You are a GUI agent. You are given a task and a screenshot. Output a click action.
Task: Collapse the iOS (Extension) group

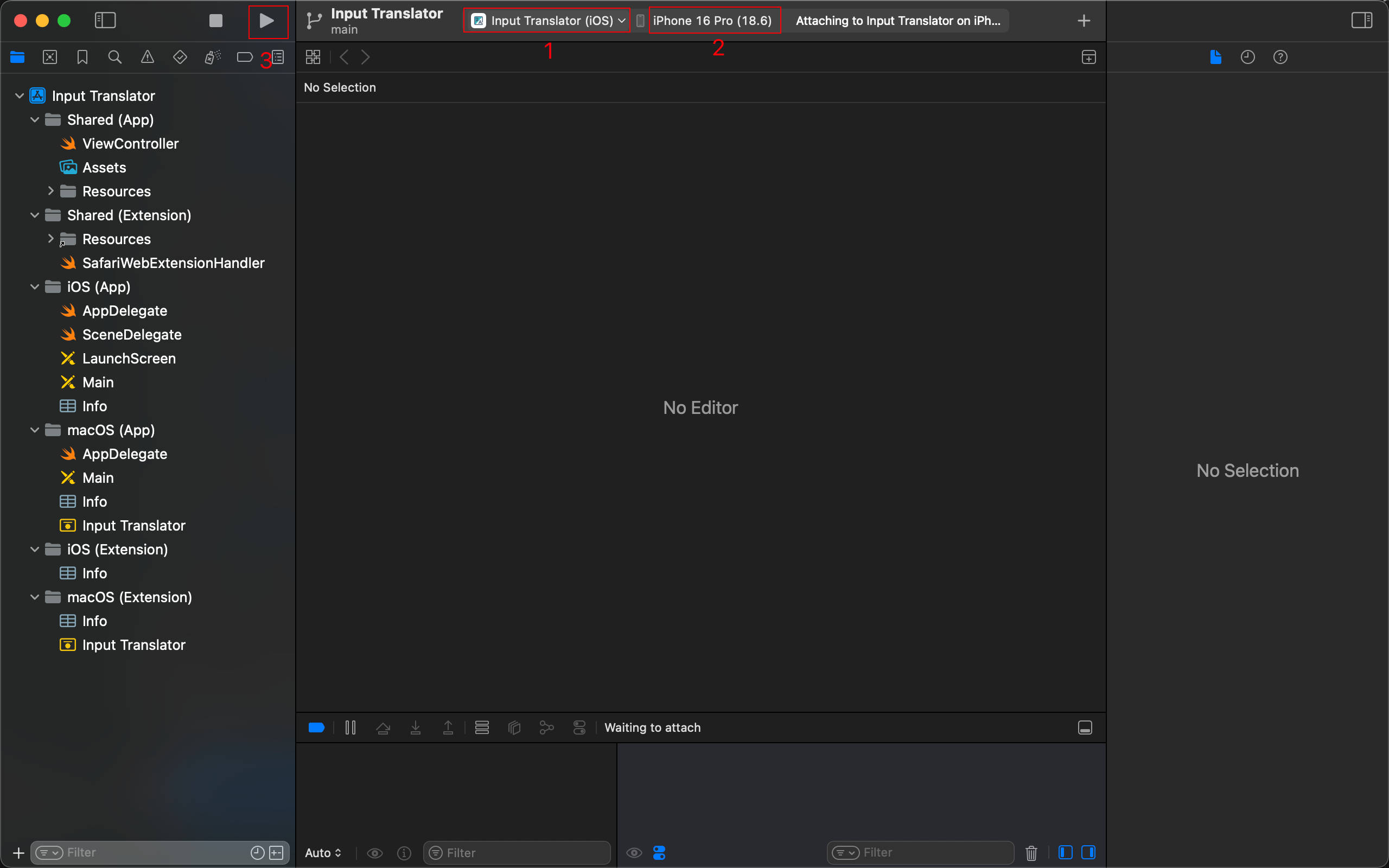(35, 549)
